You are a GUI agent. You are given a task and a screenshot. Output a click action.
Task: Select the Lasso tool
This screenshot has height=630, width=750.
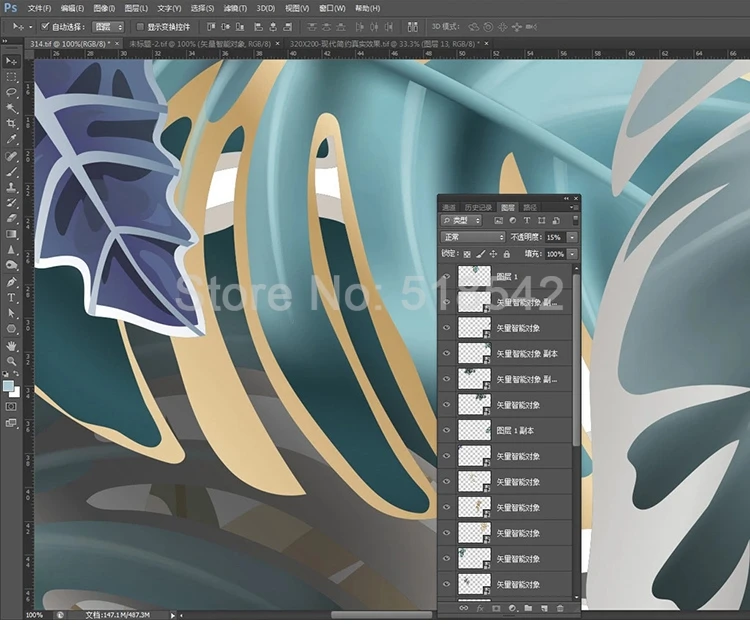(11, 92)
